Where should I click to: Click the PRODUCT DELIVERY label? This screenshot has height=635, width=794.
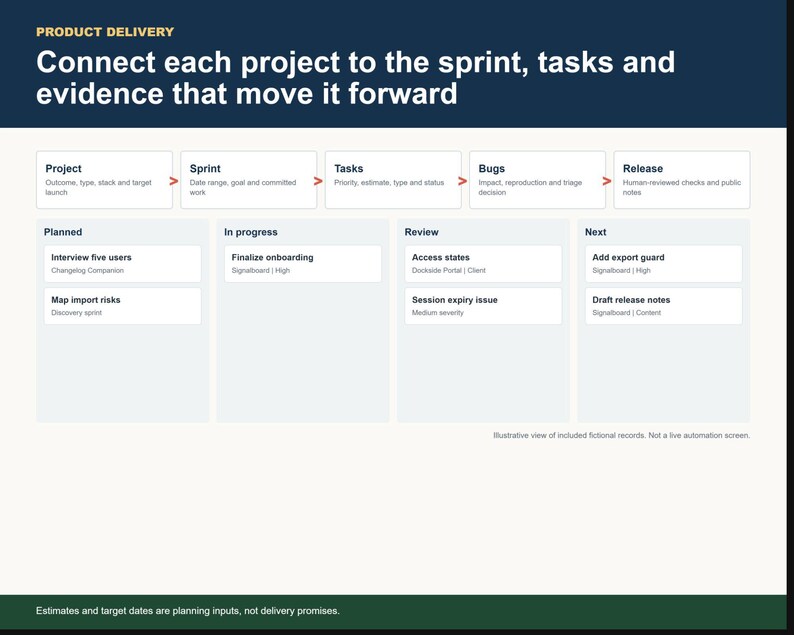pos(105,32)
